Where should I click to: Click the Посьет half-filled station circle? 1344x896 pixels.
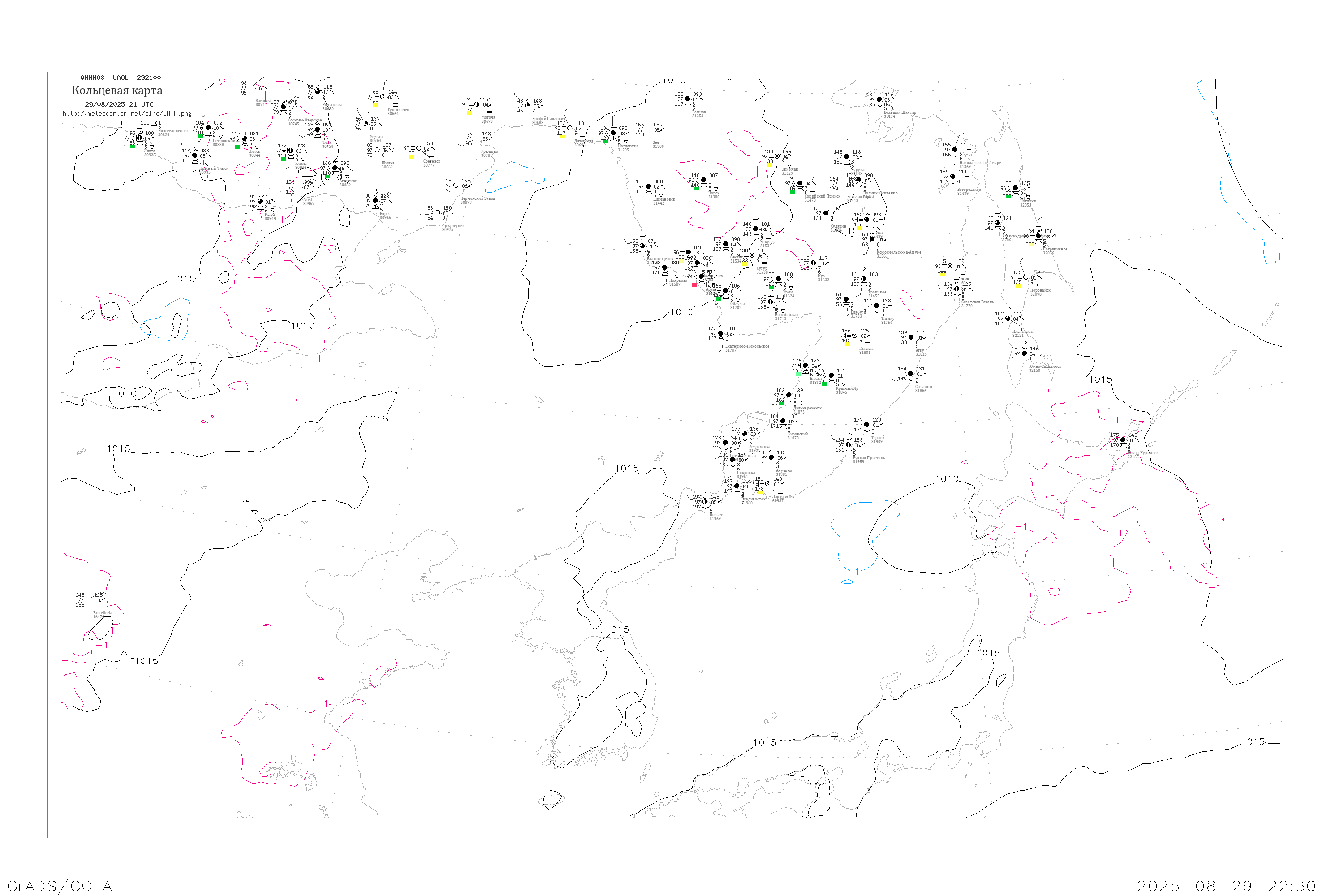tap(705, 502)
